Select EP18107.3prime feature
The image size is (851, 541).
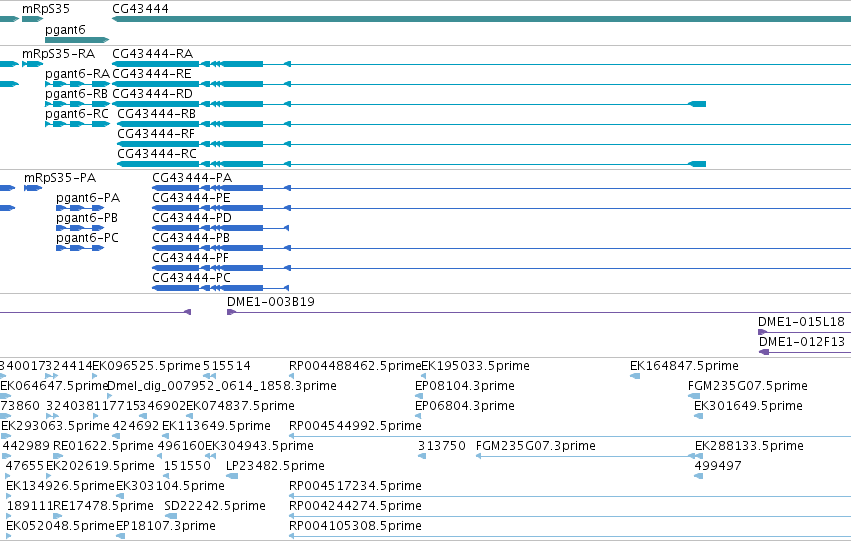166,526
